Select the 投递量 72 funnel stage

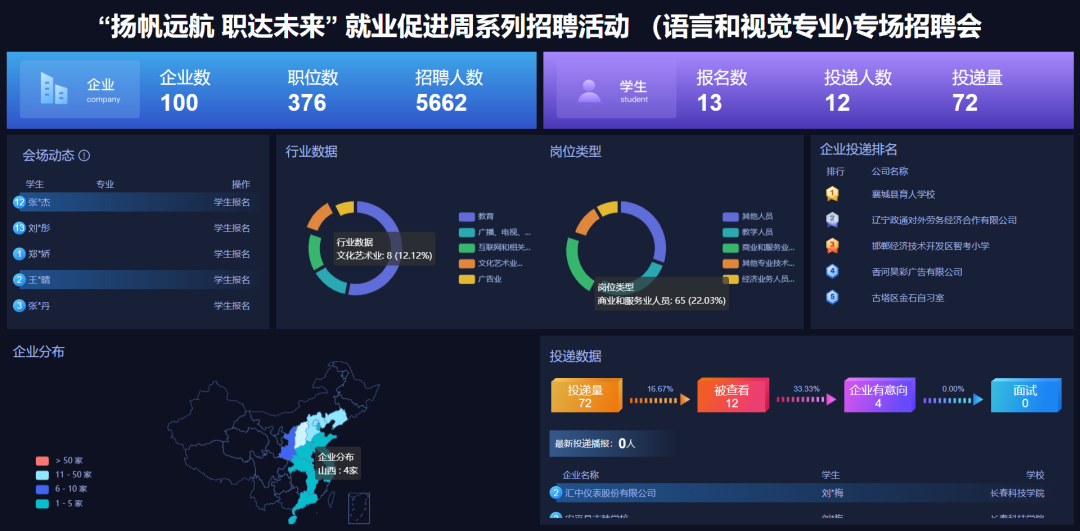pos(587,396)
